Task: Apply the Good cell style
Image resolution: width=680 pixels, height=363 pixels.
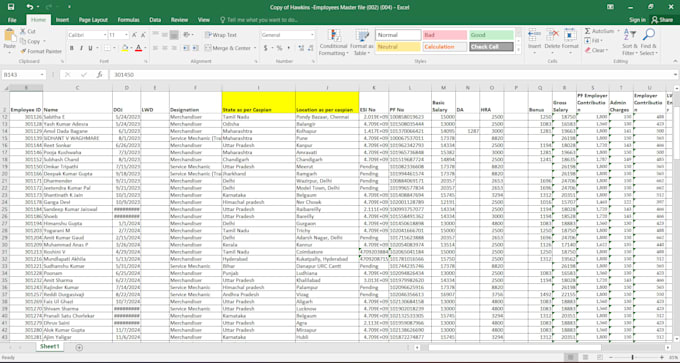Action: 491,35
